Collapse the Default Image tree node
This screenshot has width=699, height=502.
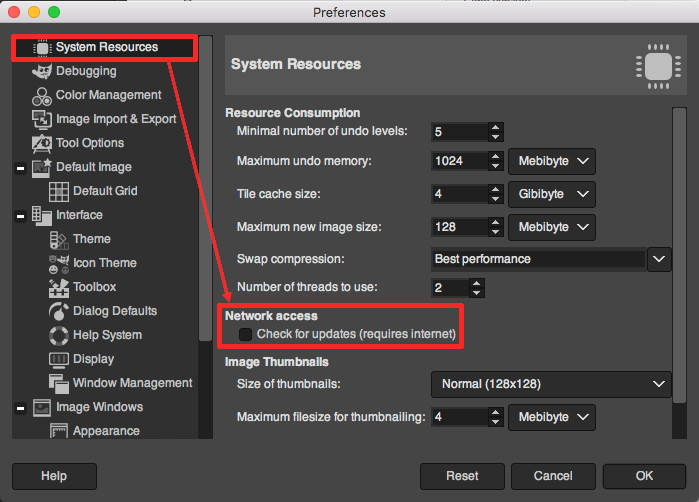[x=20, y=169]
